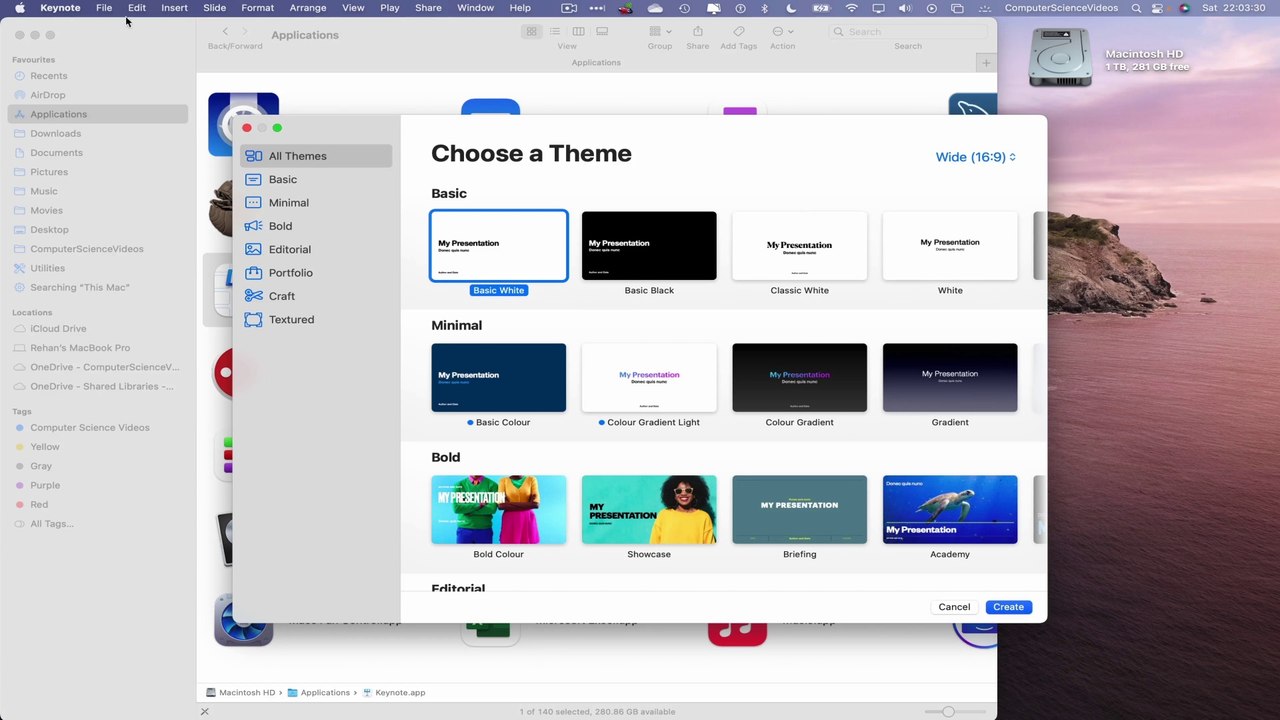Click the Create button

1008,607
